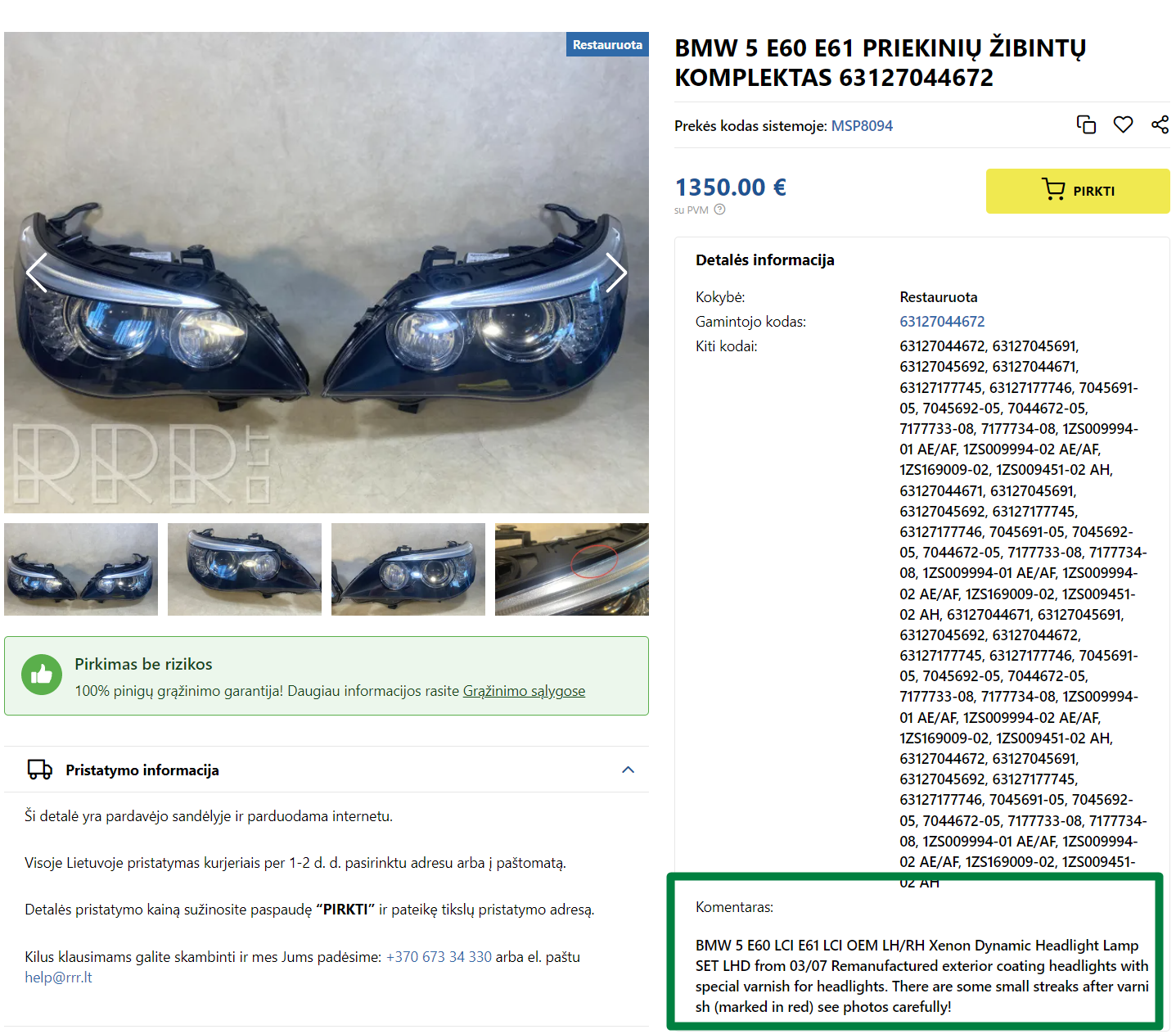Go to the previous photo with the left arrow
Viewport: 1176px width, 1034px height.
[37, 273]
